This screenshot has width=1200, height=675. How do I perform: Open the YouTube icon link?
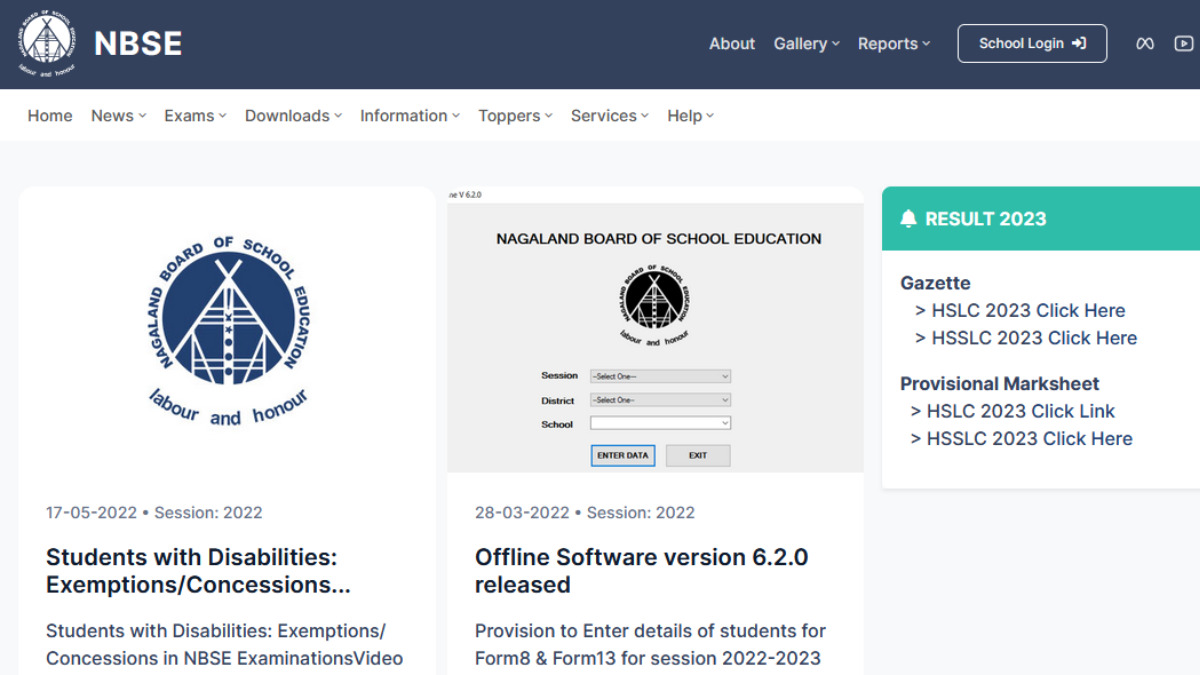(1184, 44)
